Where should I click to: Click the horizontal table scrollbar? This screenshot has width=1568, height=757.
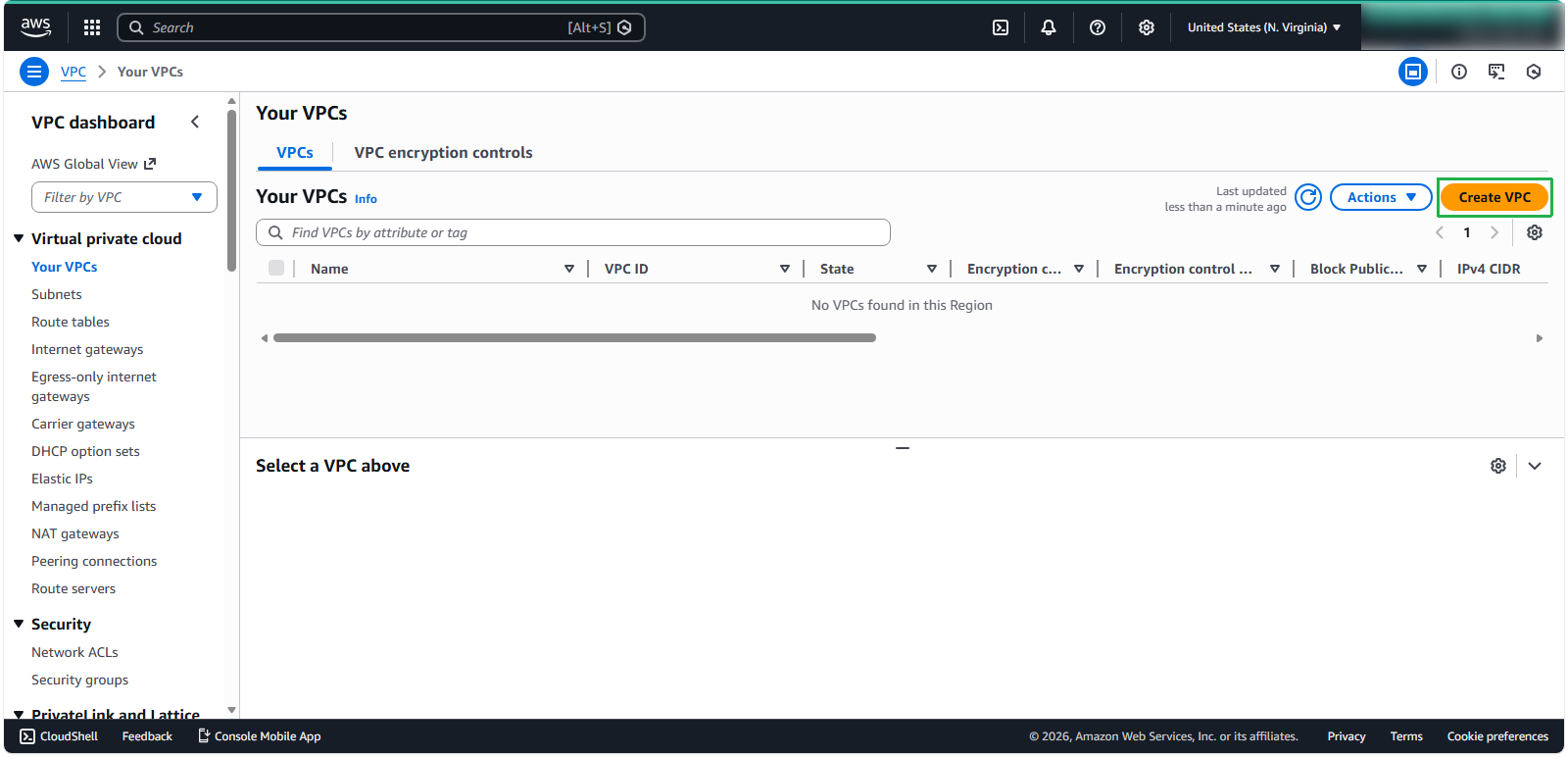pos(574,337)
